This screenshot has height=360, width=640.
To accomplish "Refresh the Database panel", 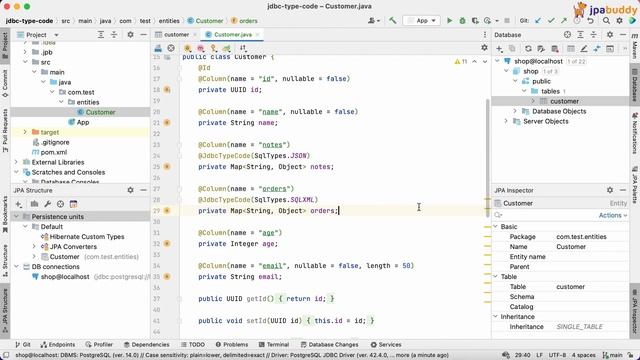I will tap(528, 49).
